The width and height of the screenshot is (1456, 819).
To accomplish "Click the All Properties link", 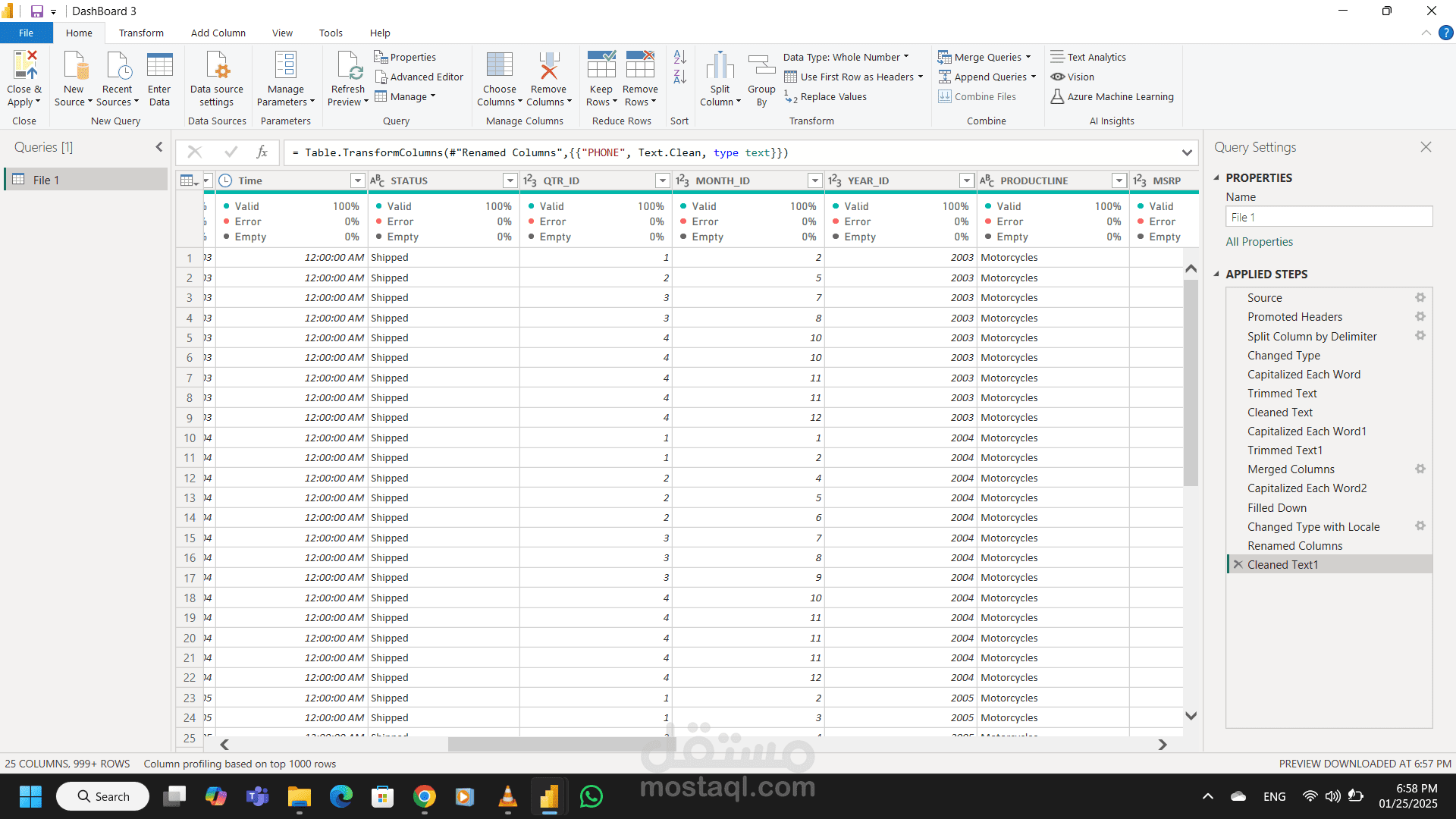I will pyautogui.click(x=1259, y=241).
